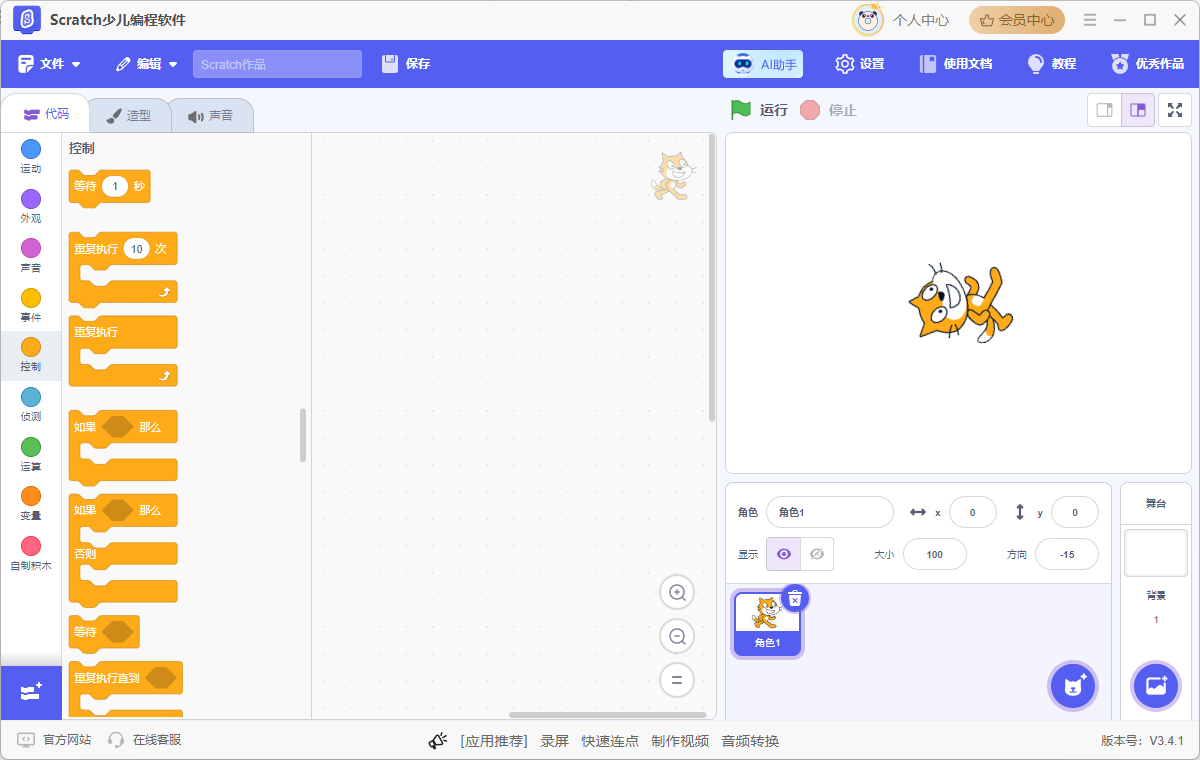The height and width of the screenshot is (760, 1200).
Task: Select the 运算 (Operators) category circle
Action: 31,447
